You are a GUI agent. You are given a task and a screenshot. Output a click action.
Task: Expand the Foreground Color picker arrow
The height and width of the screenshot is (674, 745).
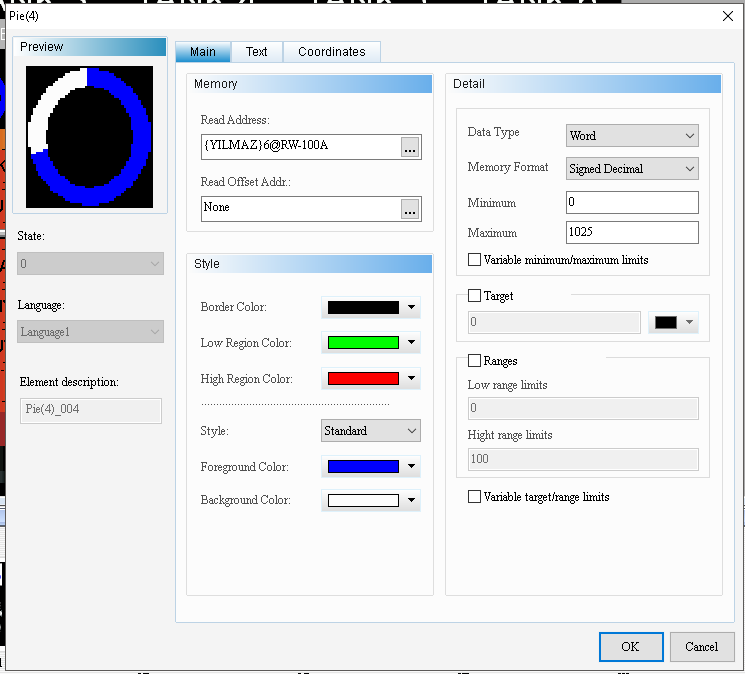click(x=411, y=466)
